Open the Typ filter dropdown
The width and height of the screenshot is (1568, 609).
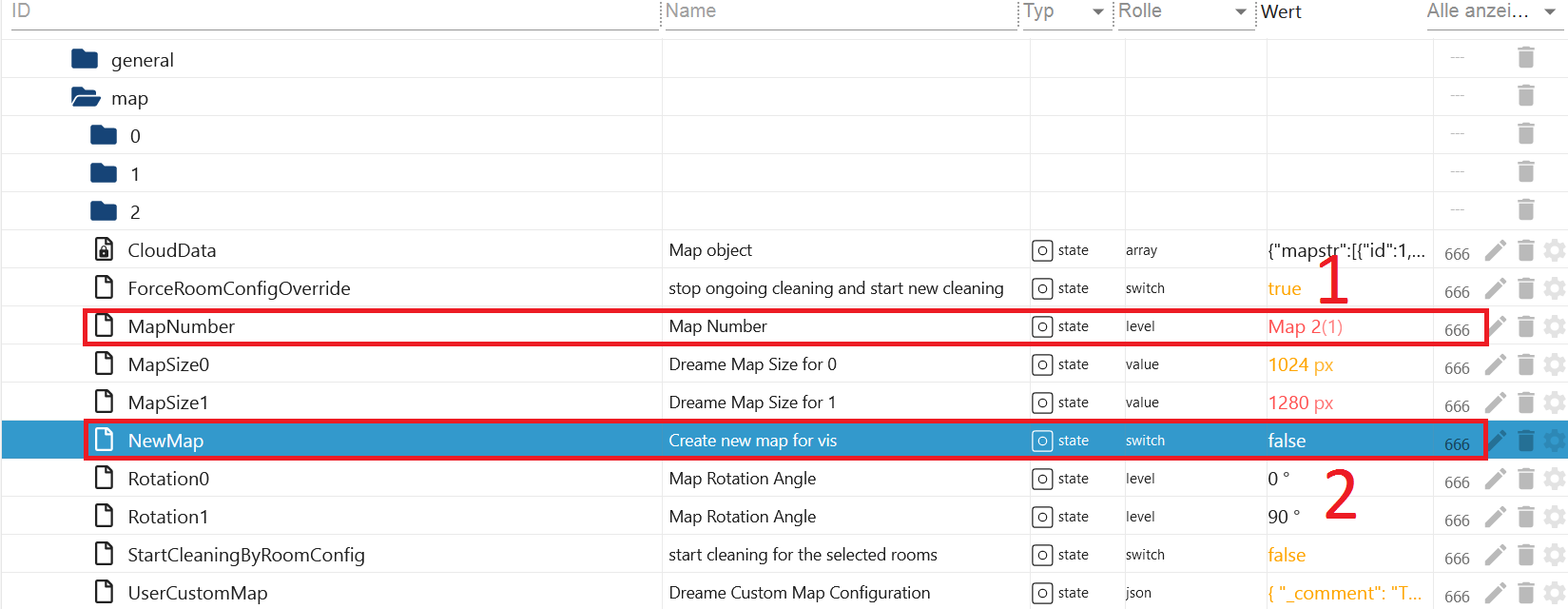click(x=1098, y=12)
